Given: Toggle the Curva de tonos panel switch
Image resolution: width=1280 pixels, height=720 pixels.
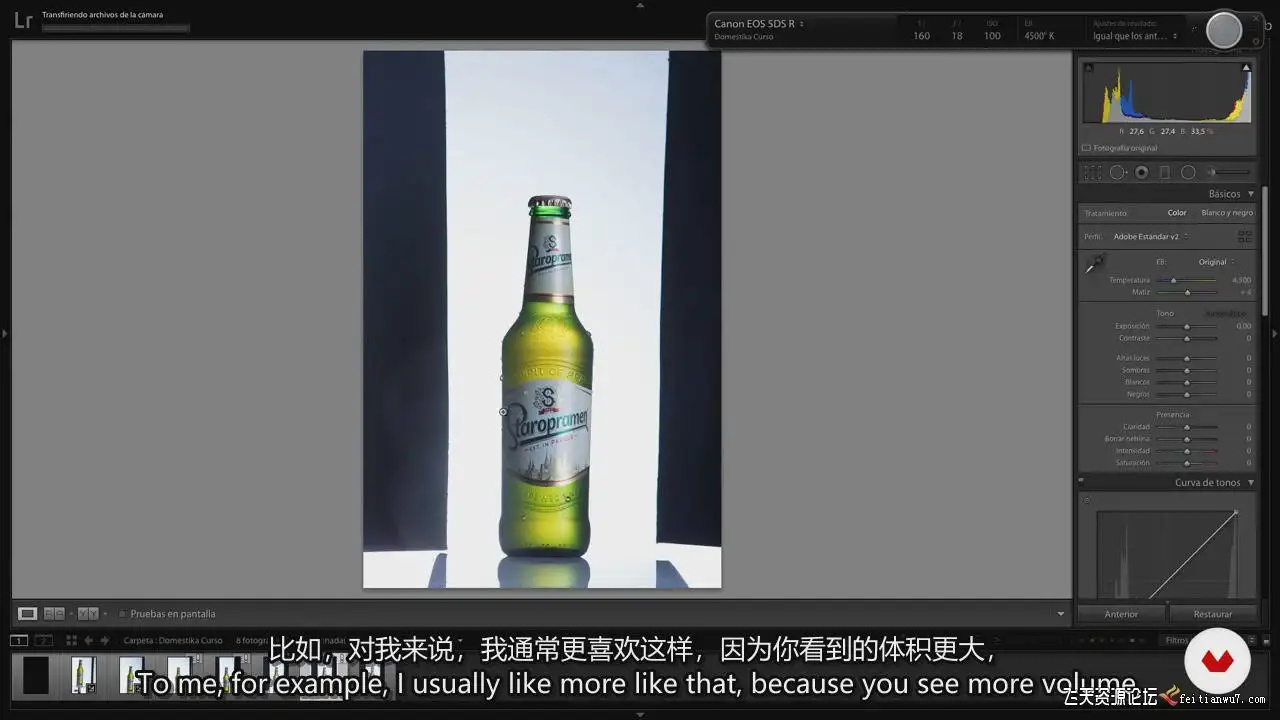Looking at the screenshot, I should point(1081,482).
